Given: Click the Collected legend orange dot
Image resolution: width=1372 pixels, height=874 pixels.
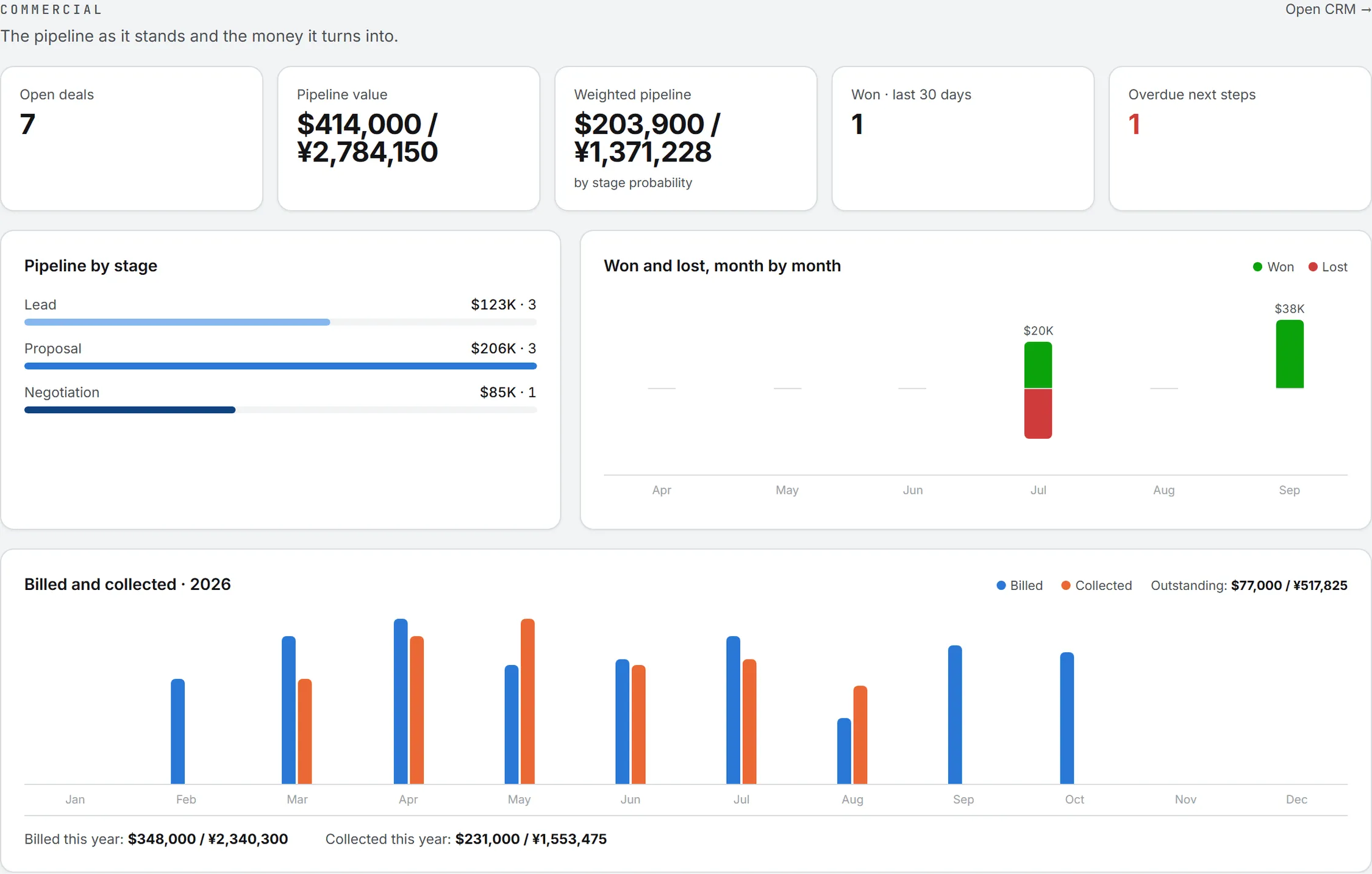Looking at the screenshot, I should coord(1066,585).
